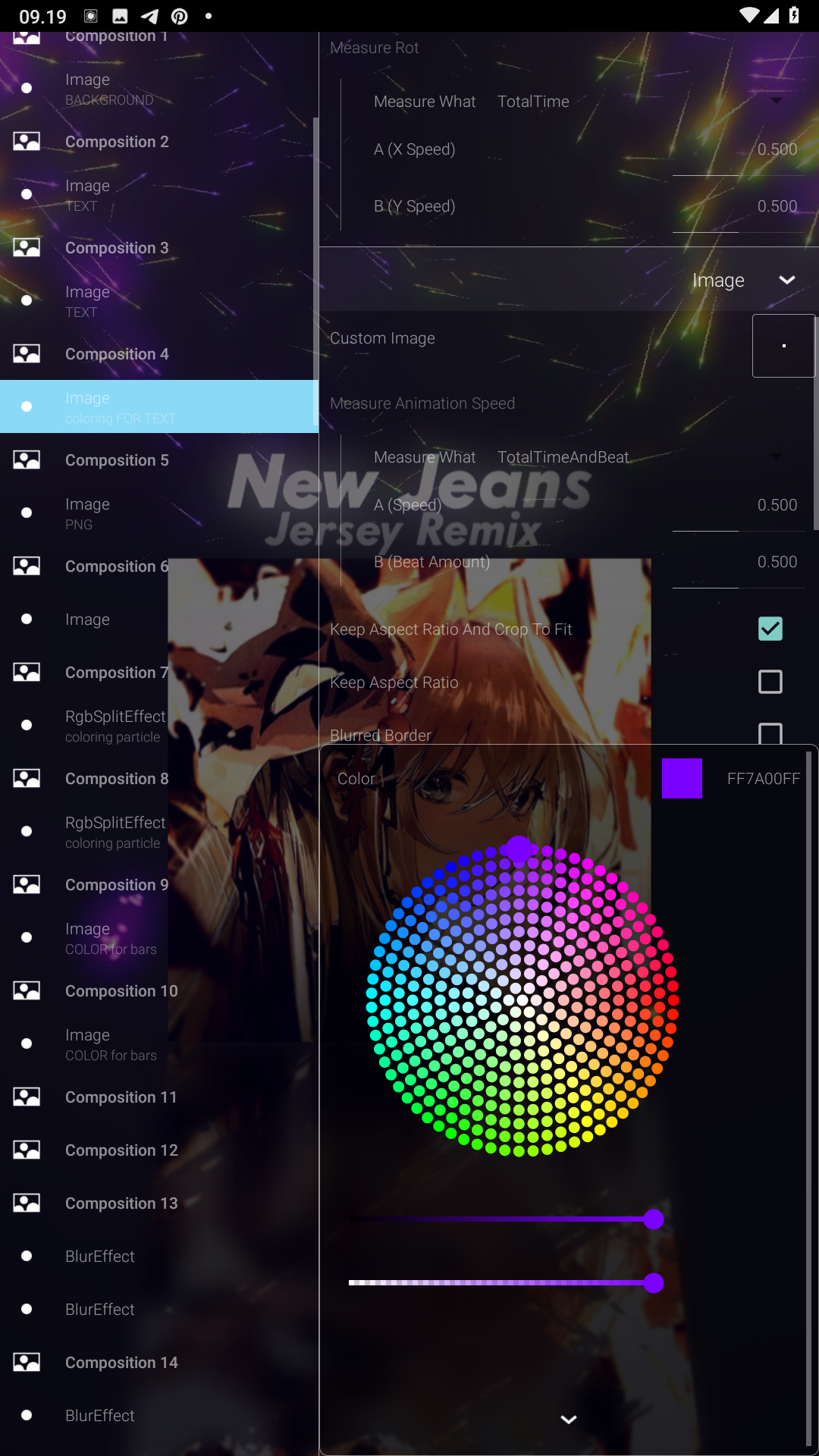Select Composition 13 layer icon
The width and height of the screenshot is (819, 1456).
click(x=27, y=1203)
